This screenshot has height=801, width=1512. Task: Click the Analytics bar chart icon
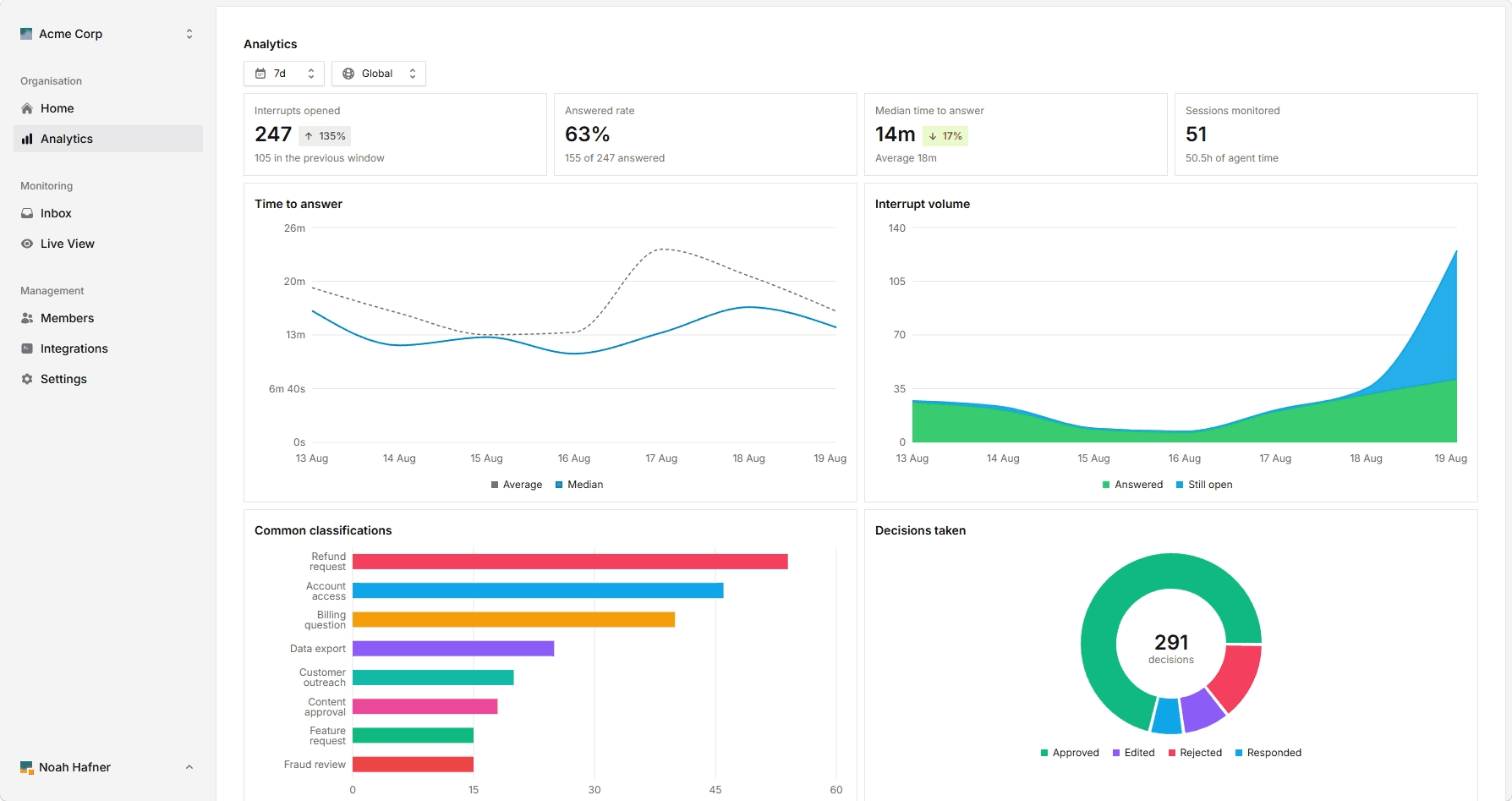pos(27,139)
